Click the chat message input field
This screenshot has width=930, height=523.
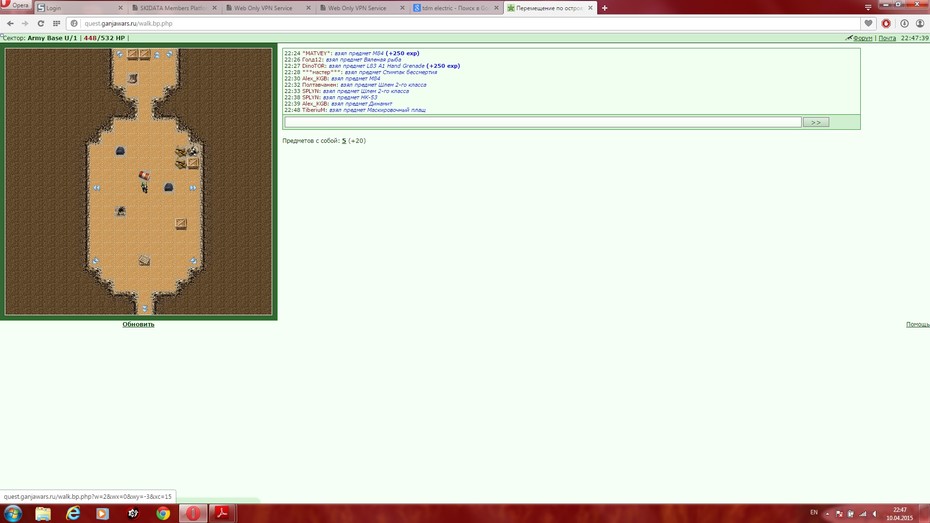pyautogui.click(x=543, y=122)
